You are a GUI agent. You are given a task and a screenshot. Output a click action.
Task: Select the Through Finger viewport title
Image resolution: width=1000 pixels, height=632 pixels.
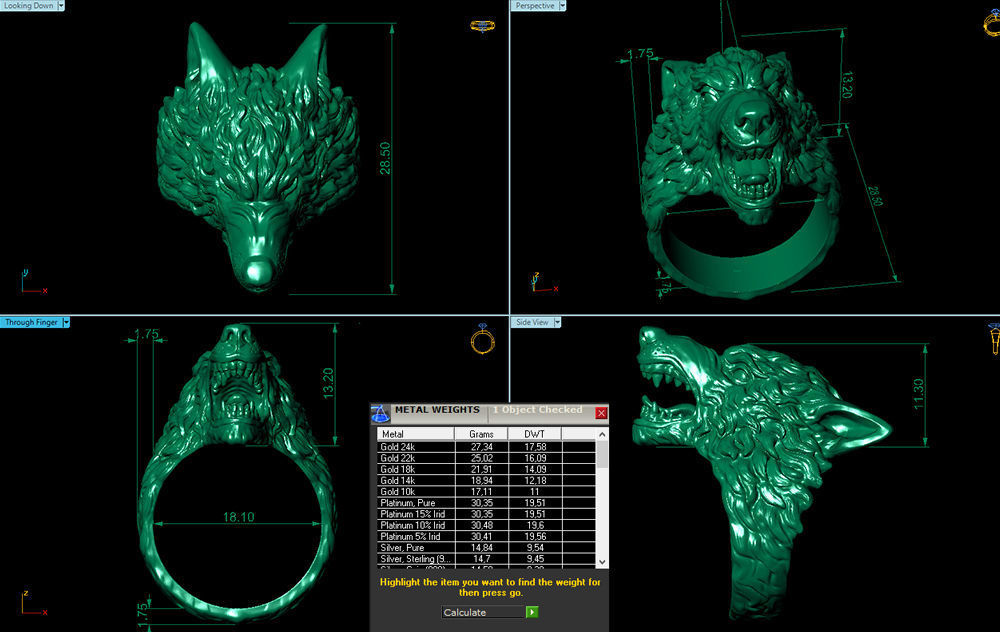[31, 323]
